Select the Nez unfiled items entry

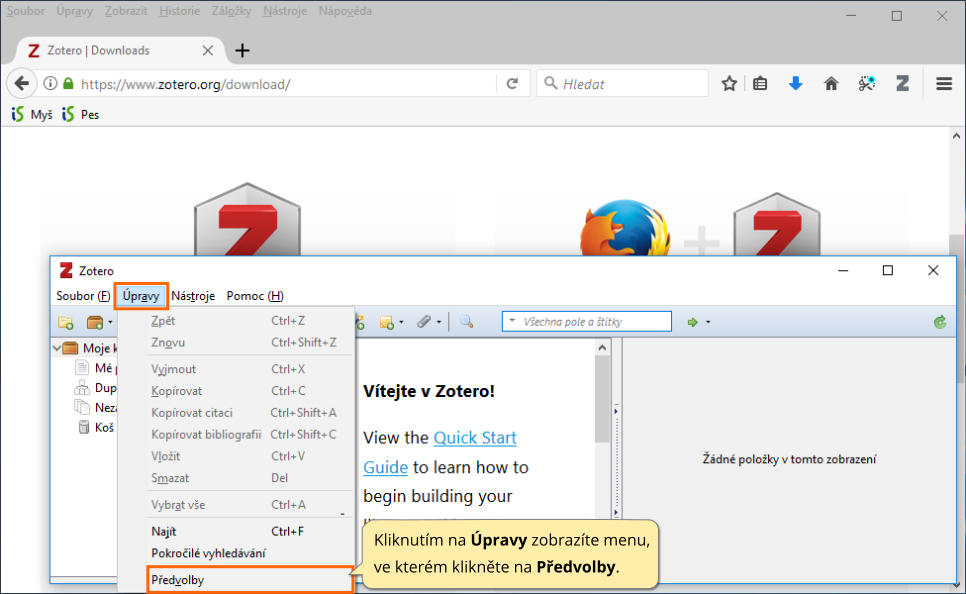[x=95, y=407]
